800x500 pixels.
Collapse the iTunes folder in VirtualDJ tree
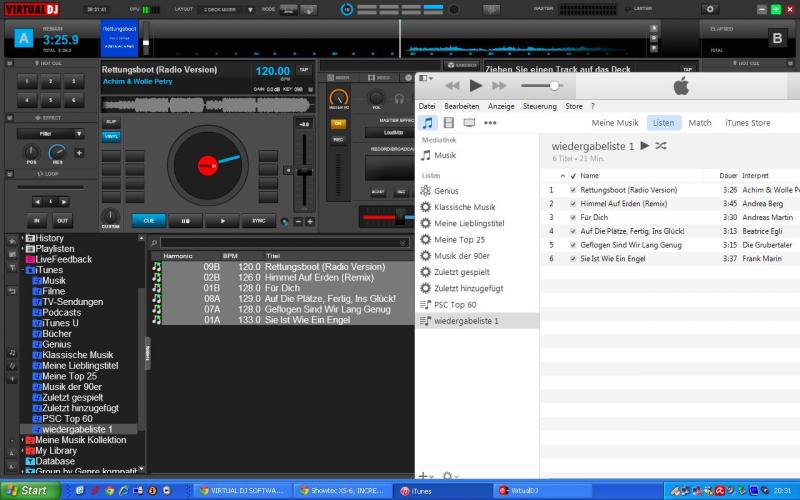pyautogui.click(x=23, y=270)
